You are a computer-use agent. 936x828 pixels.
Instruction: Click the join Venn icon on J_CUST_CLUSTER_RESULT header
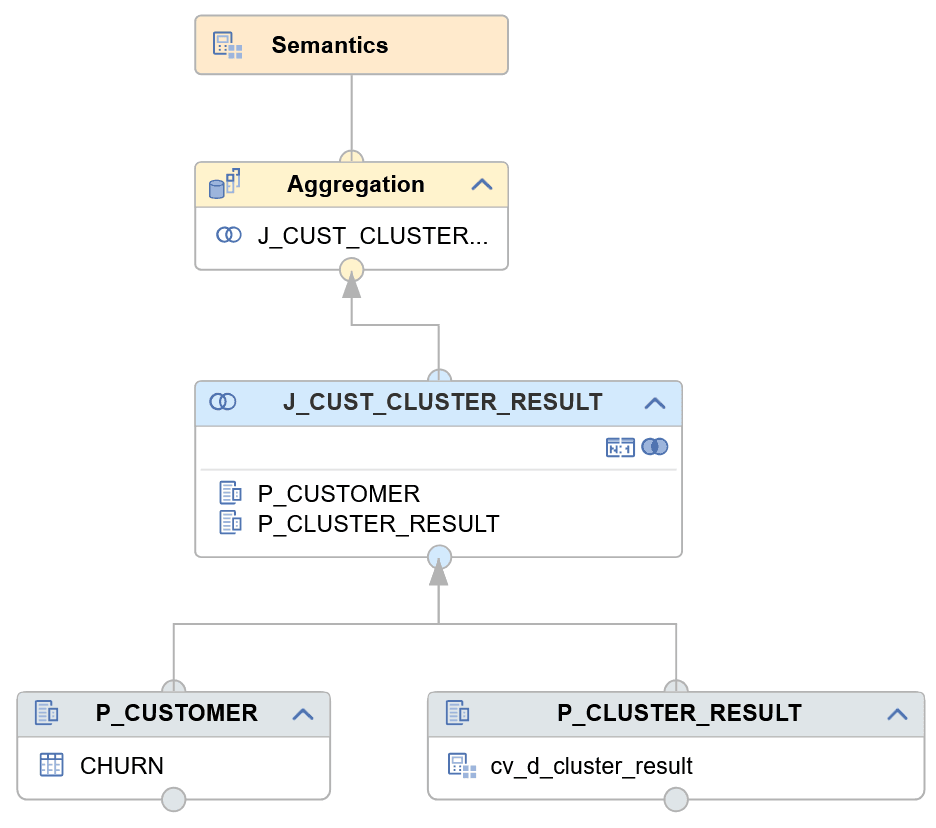pos(223,402)
